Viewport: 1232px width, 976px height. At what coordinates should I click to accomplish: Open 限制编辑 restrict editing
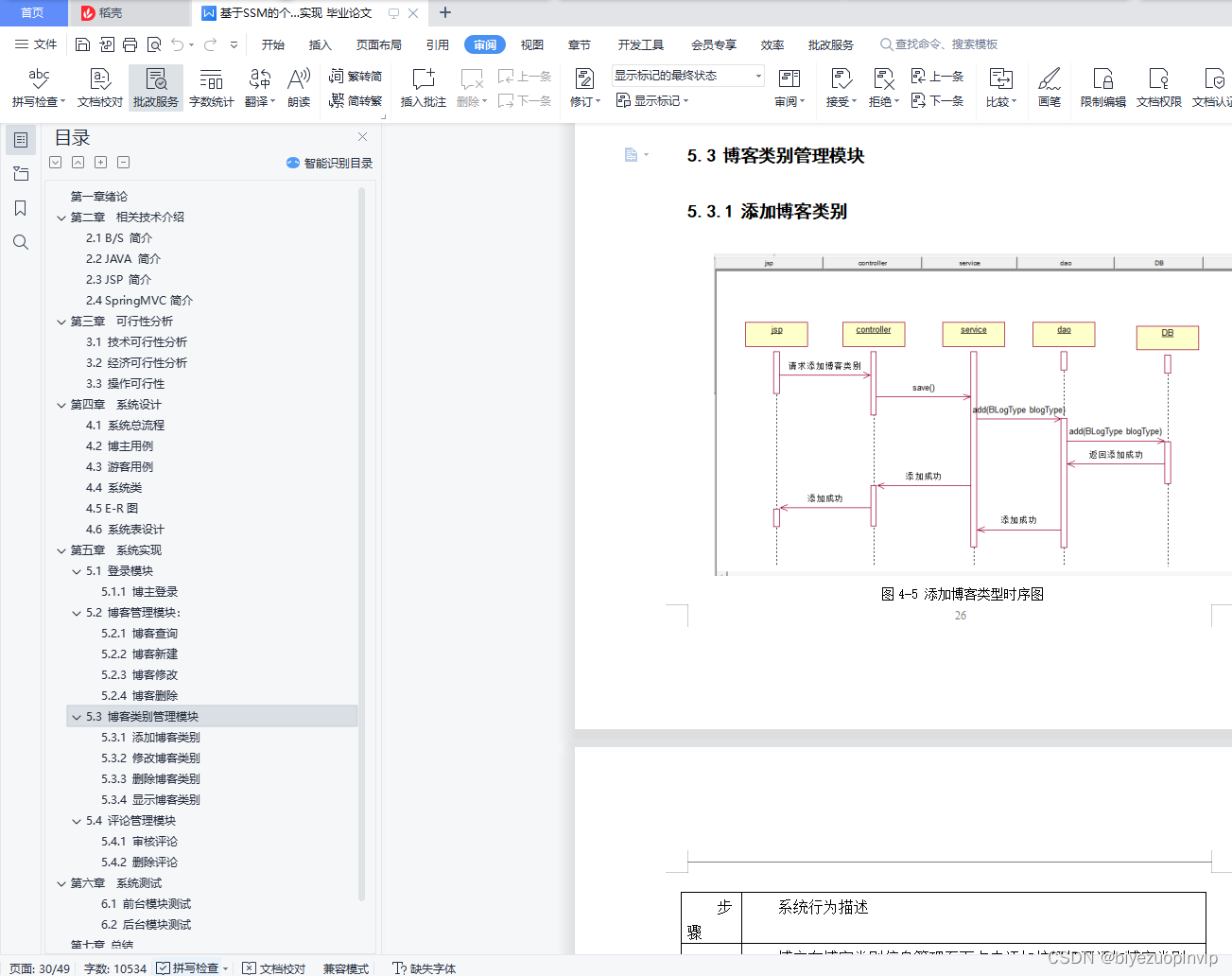pyautogui.click(x=1103, y=87)
